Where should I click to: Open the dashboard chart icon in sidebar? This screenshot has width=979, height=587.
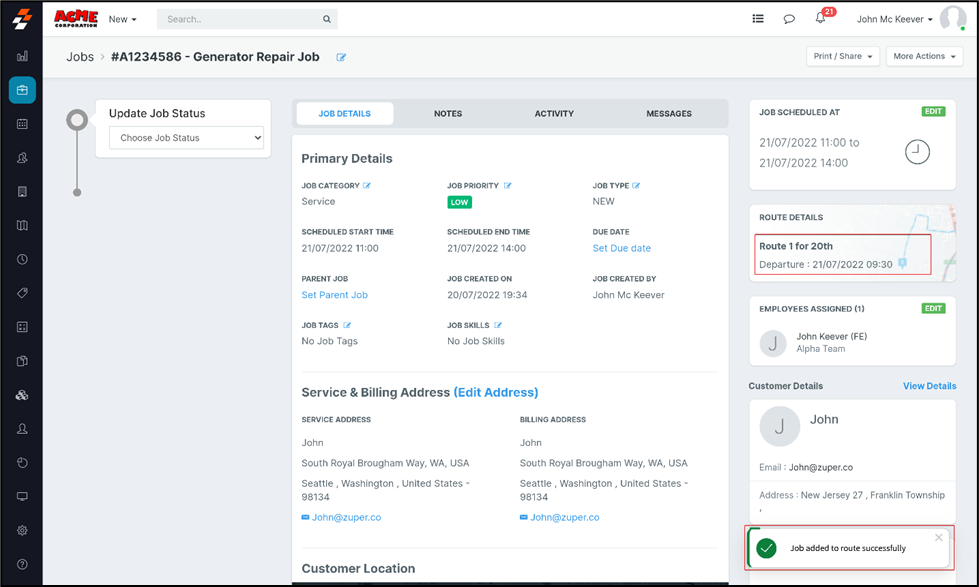(x=22, y=57)
